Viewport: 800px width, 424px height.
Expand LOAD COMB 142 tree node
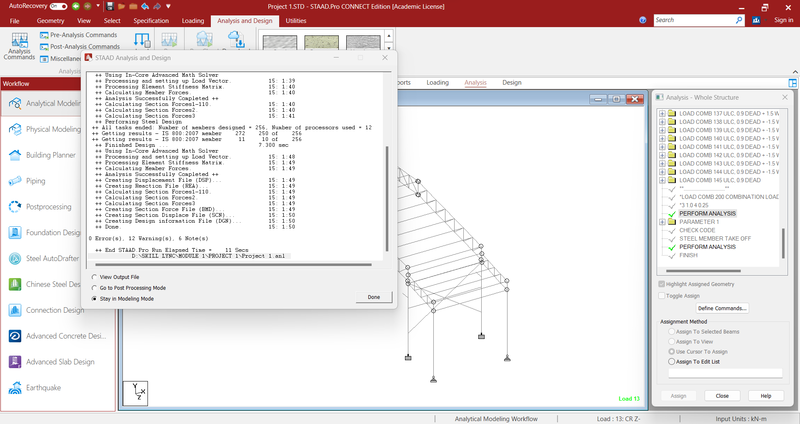click(x=662, y=155)
